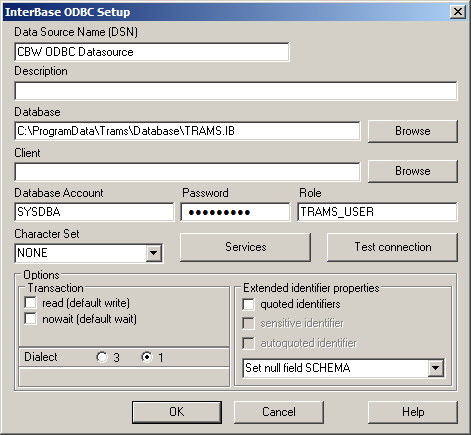Viewport: 471px width, 435px height.
Task: Click the Database path field
Action: 187,131
